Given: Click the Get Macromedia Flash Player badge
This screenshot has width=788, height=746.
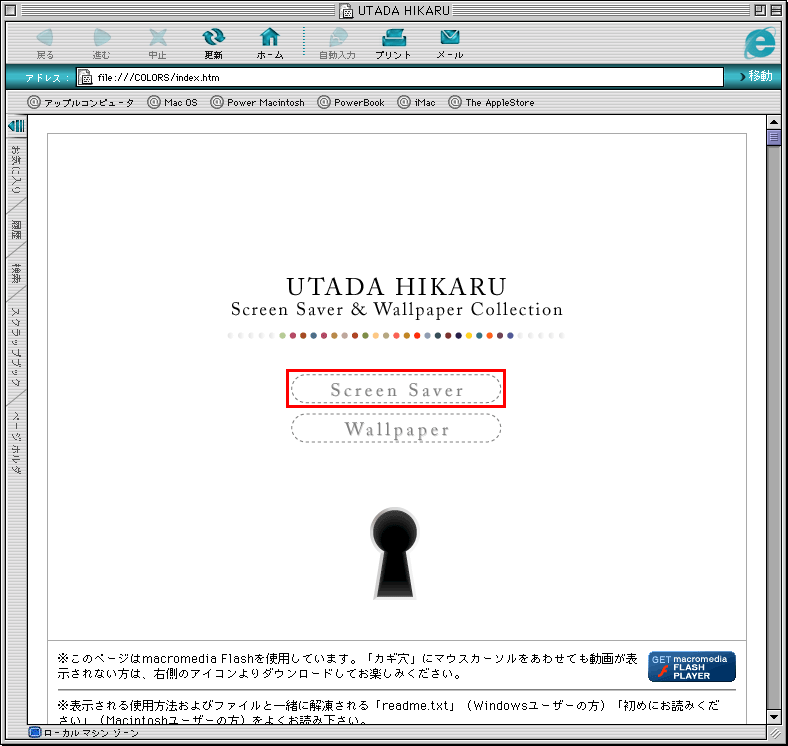Looking at the screenshot, I should pyautogui.click(x=692, y=667).
